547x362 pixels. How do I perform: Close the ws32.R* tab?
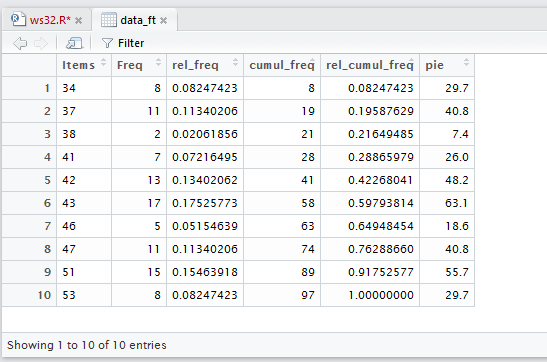(x=79, y=21)
